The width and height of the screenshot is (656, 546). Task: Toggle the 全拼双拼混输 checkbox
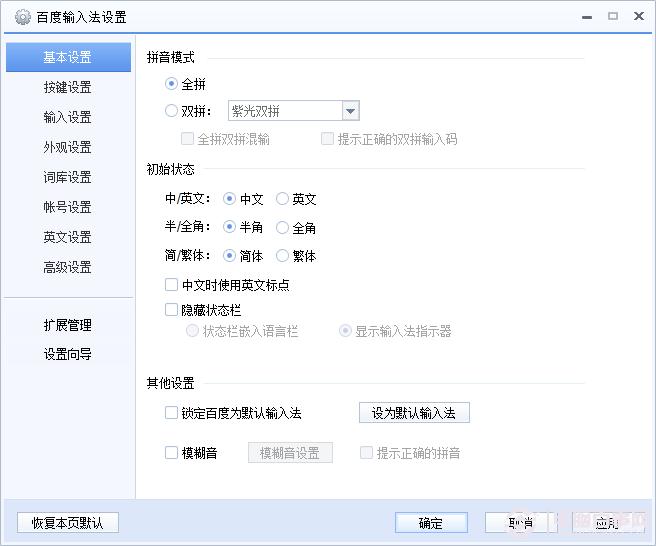click(187, 139)
